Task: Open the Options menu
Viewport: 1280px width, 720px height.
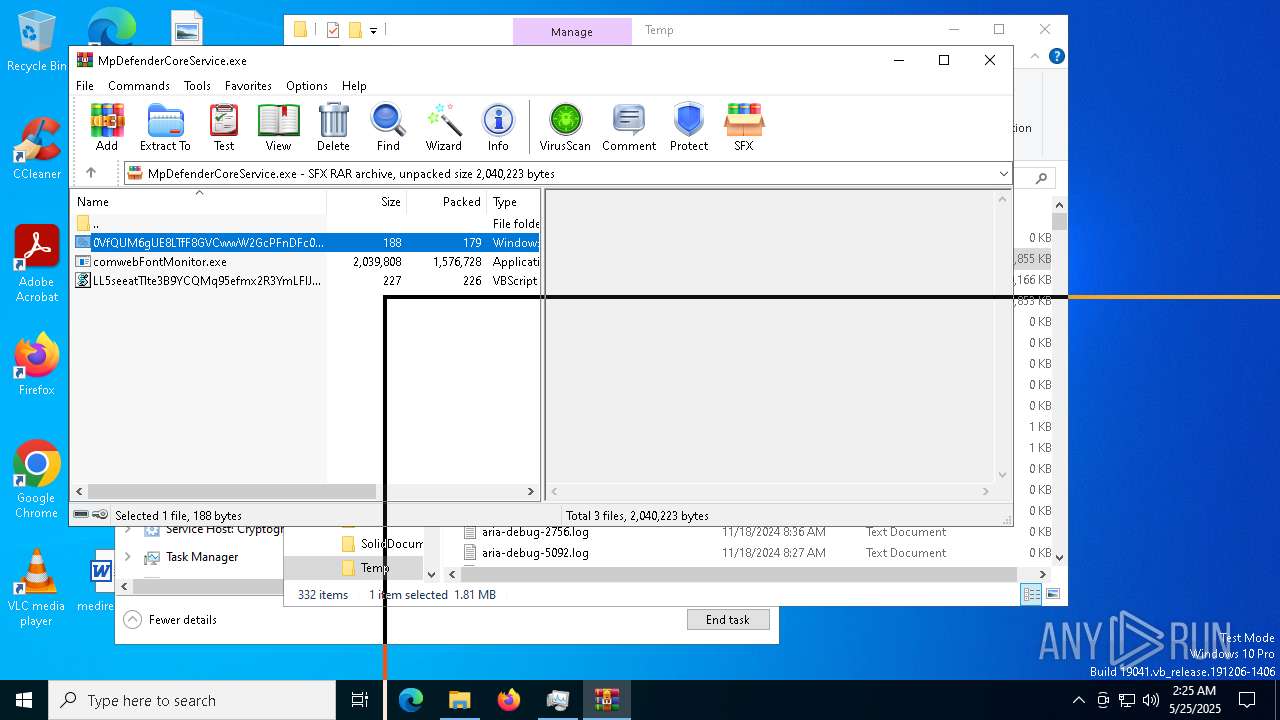Action: click(x=307, y=86)
